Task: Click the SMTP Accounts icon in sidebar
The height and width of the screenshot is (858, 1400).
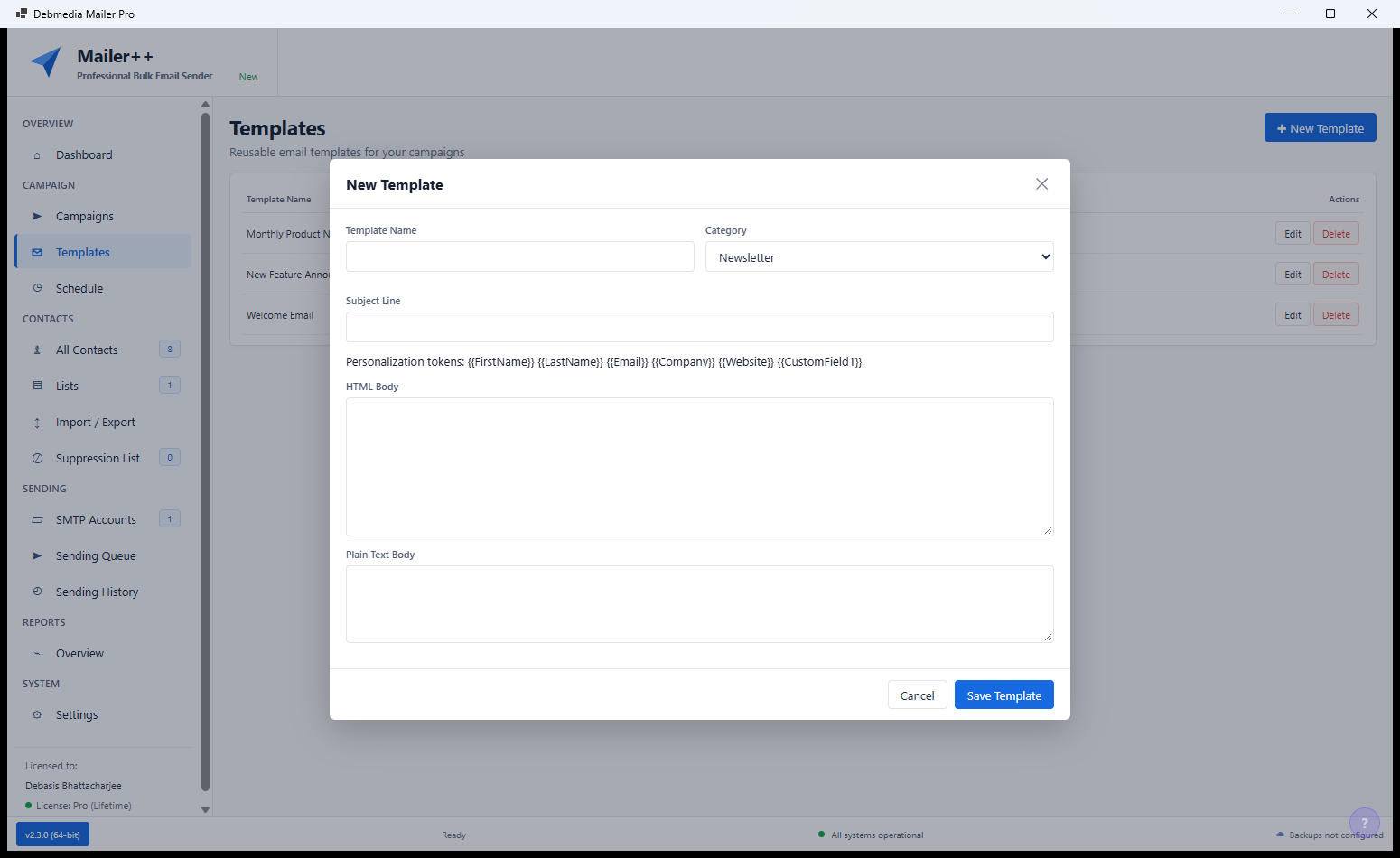Action: click(37, 520)
